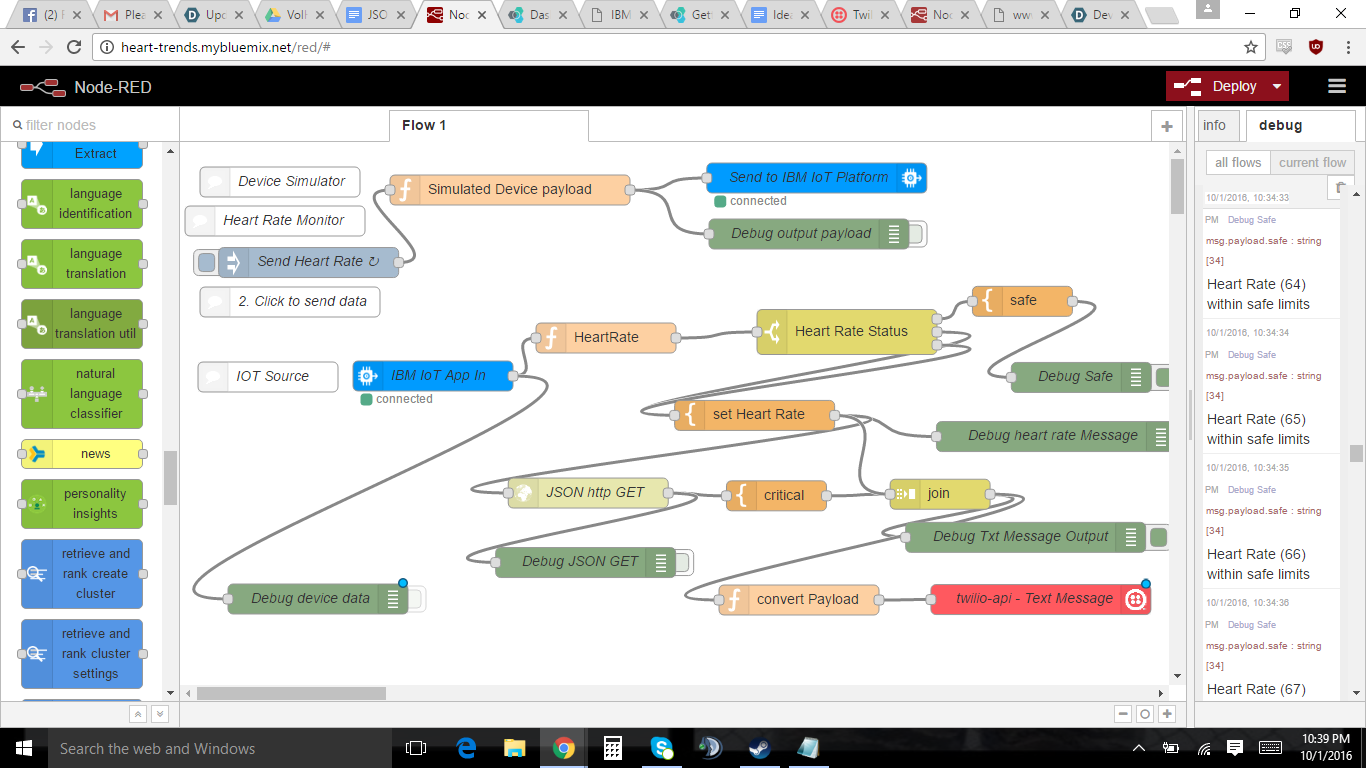
Task: Toggle Debug Safe node output button
Action: coord(1160,377)
